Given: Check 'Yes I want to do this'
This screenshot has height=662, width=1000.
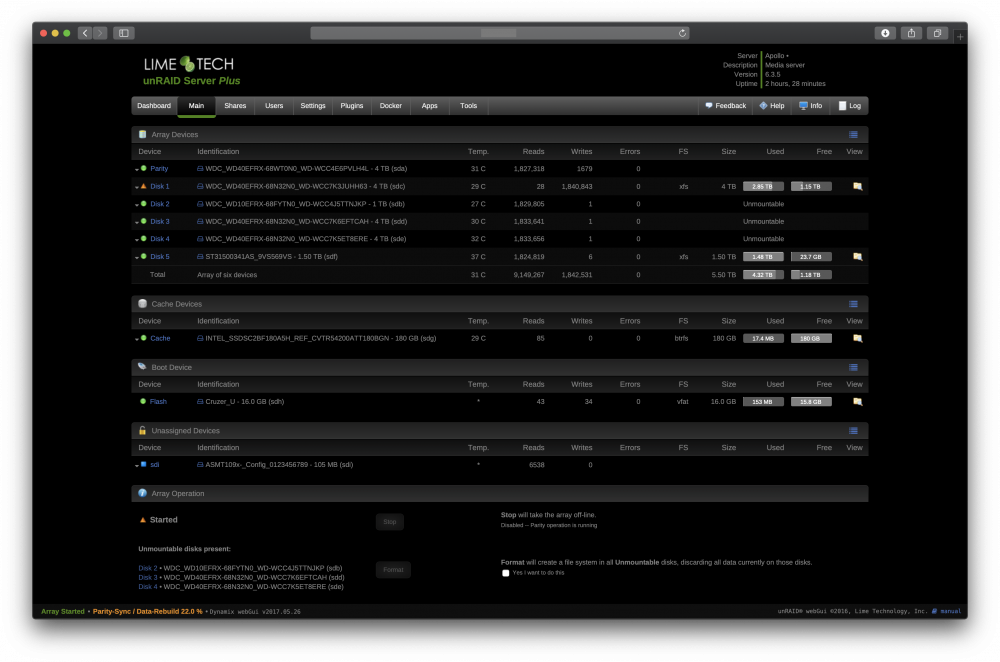Looking at the screenshot, I should 506,573.
